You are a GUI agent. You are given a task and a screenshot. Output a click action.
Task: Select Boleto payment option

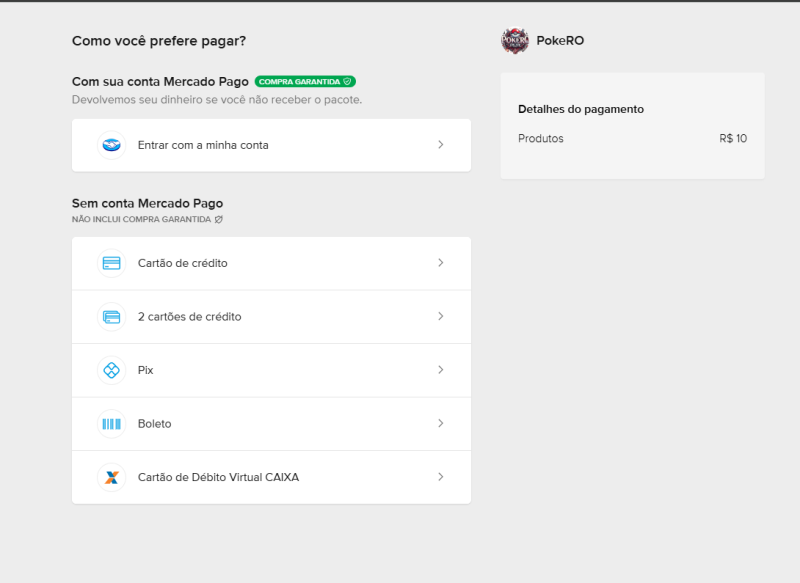coord(155,424)
